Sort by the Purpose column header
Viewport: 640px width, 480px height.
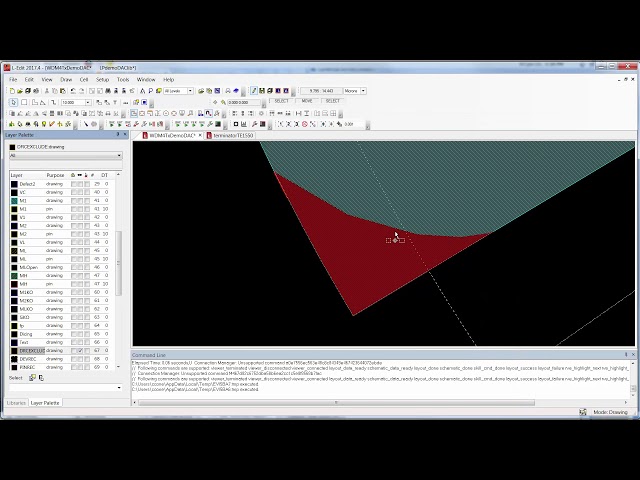tap(55, 175)
